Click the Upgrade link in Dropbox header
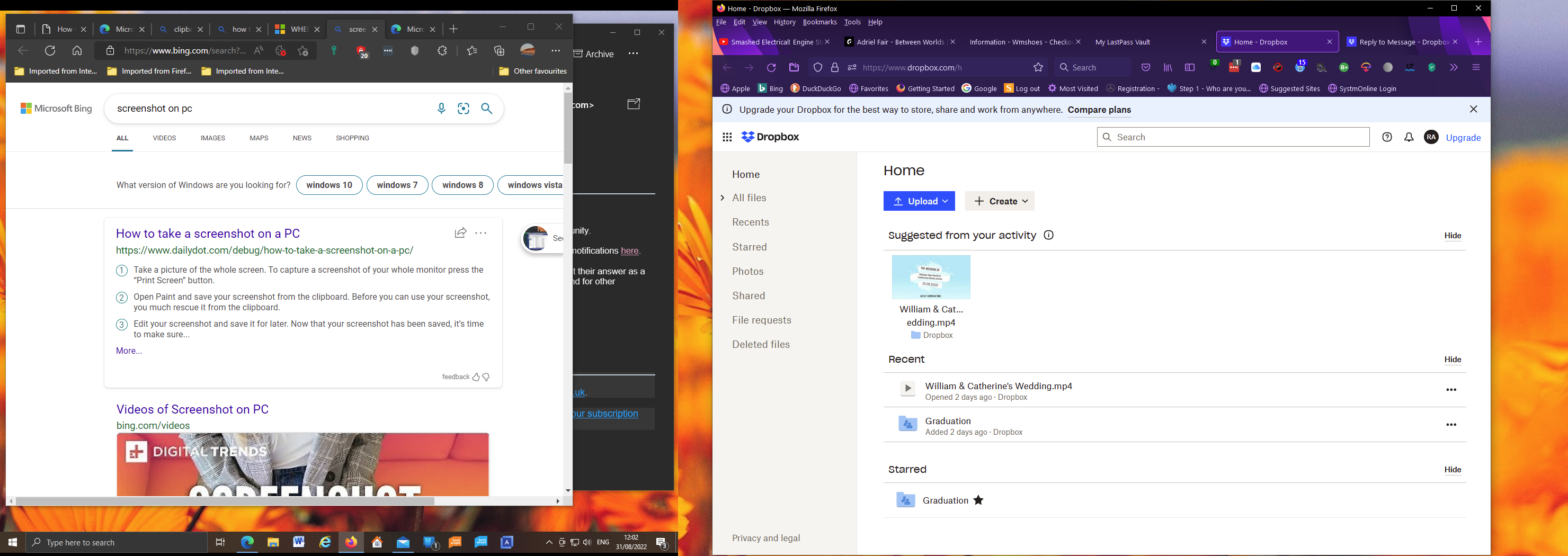Image resolution: width=1568 pixels, height=556 pixels. [1463, 138]
